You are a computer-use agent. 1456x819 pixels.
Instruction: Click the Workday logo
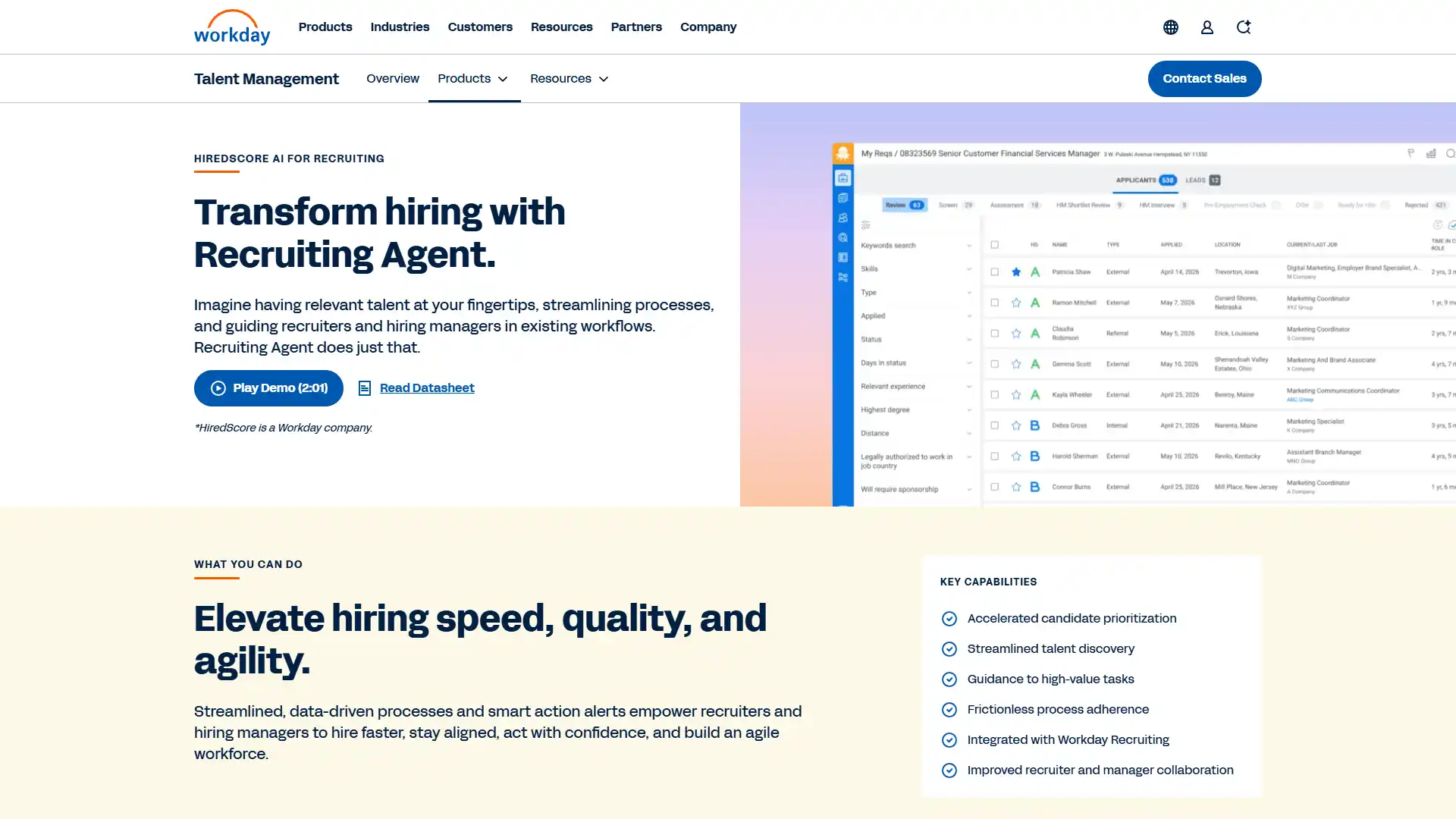click(x=232, y=27)
